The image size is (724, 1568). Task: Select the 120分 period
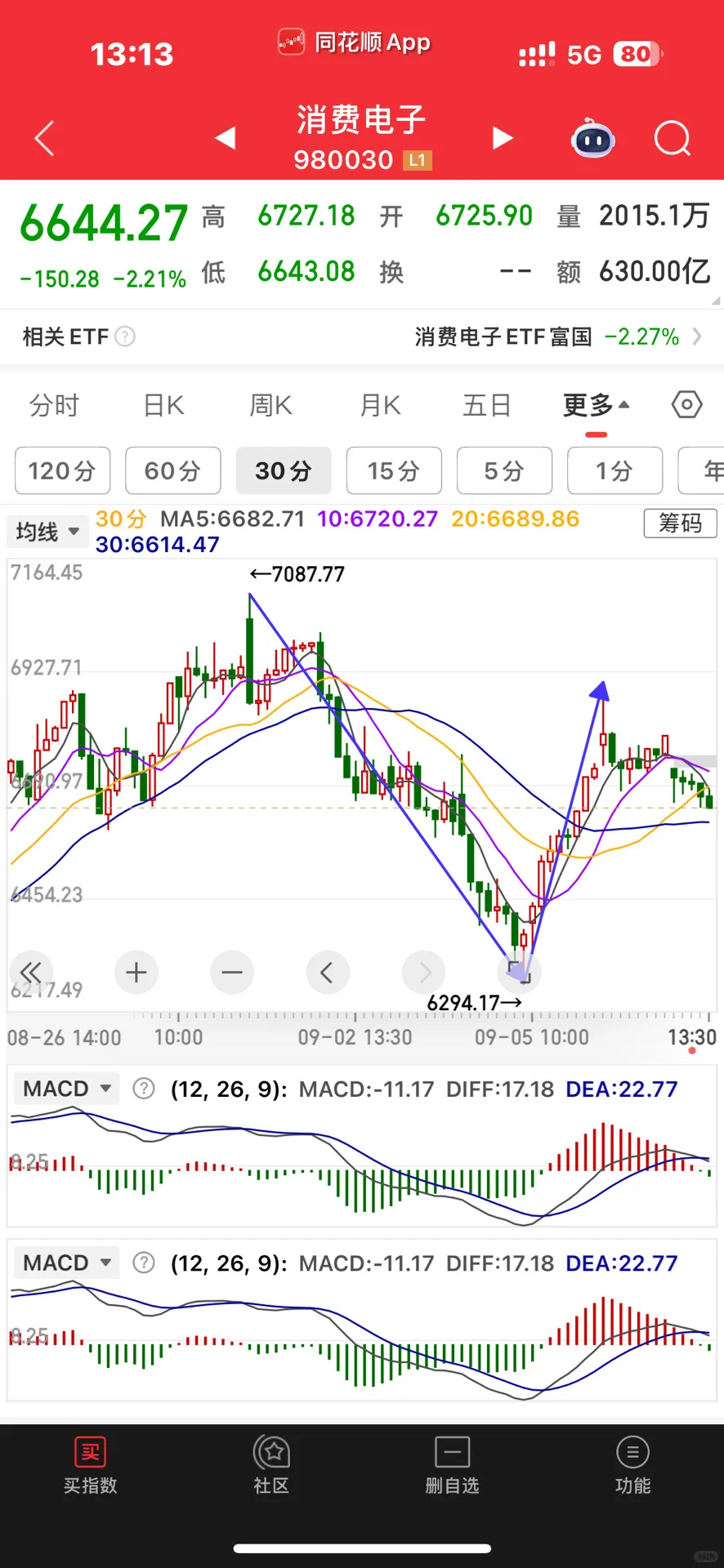[62, 470]
